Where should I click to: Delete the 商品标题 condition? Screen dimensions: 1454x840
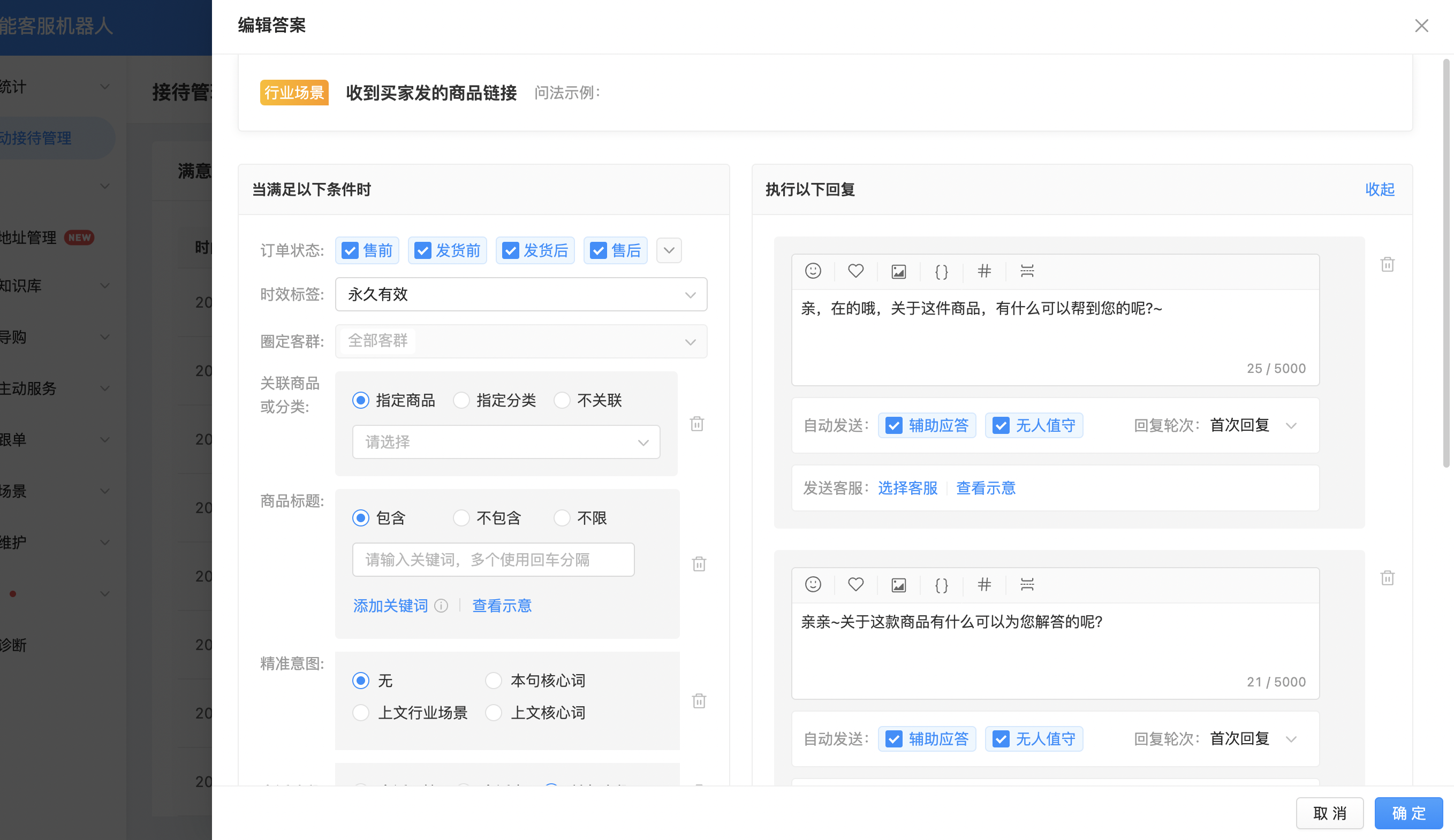699,564
